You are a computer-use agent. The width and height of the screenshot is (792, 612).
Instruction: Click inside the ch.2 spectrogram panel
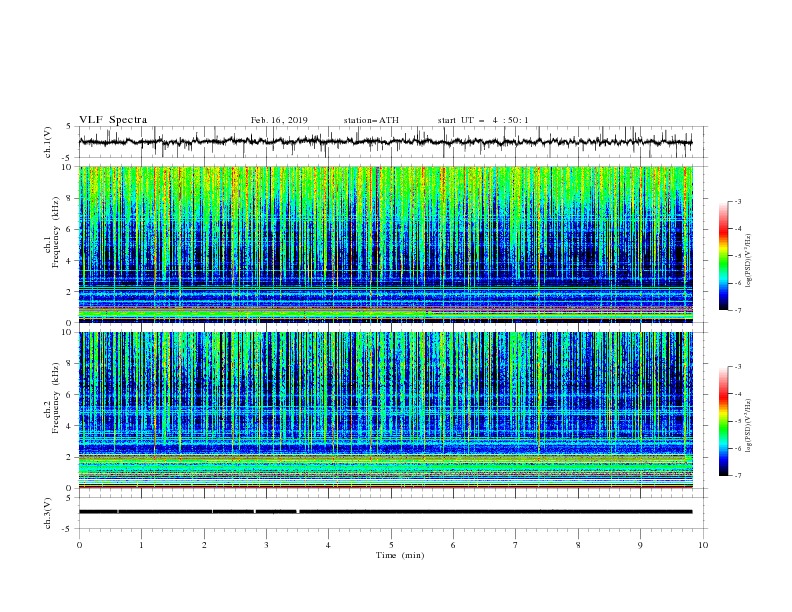coord(386,410)
